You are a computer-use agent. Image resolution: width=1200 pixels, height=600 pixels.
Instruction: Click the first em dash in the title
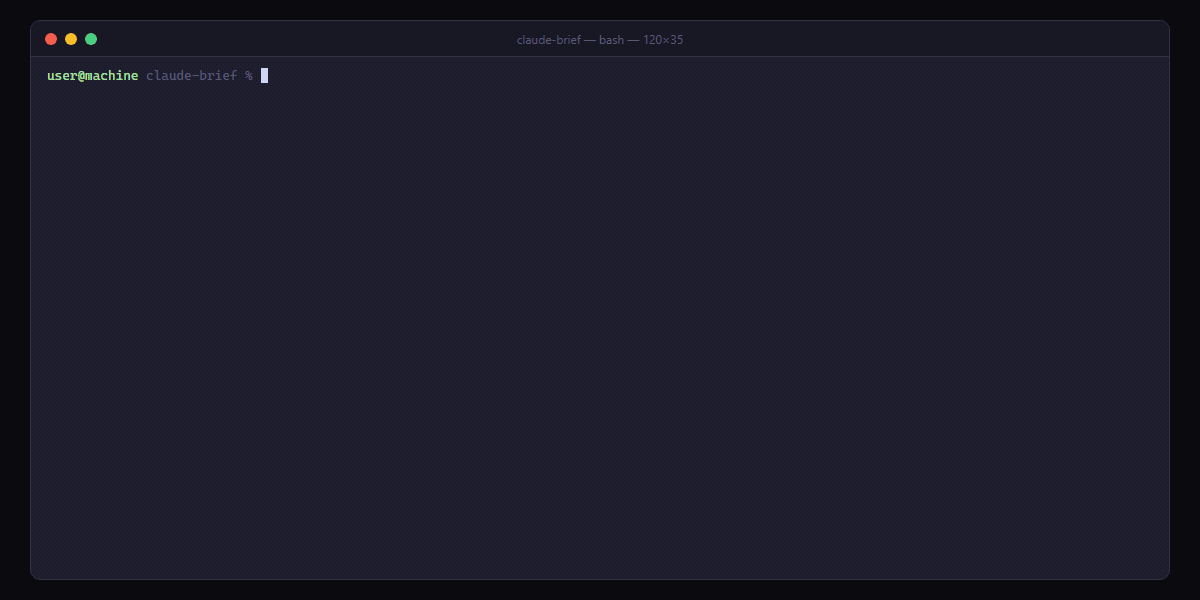(x=589, y=40)
